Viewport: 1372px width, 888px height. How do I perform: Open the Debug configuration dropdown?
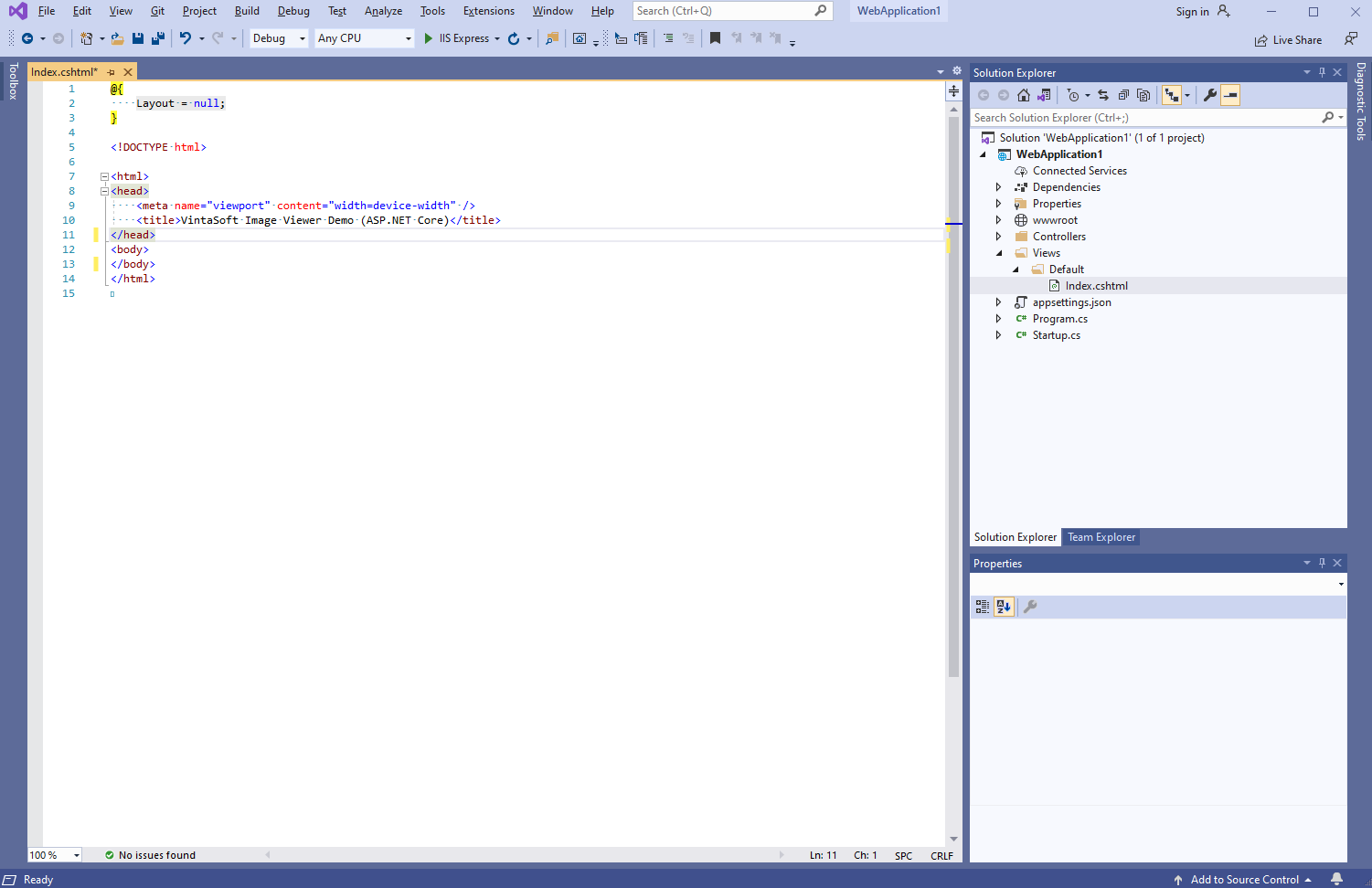click(x=279, y=38)
